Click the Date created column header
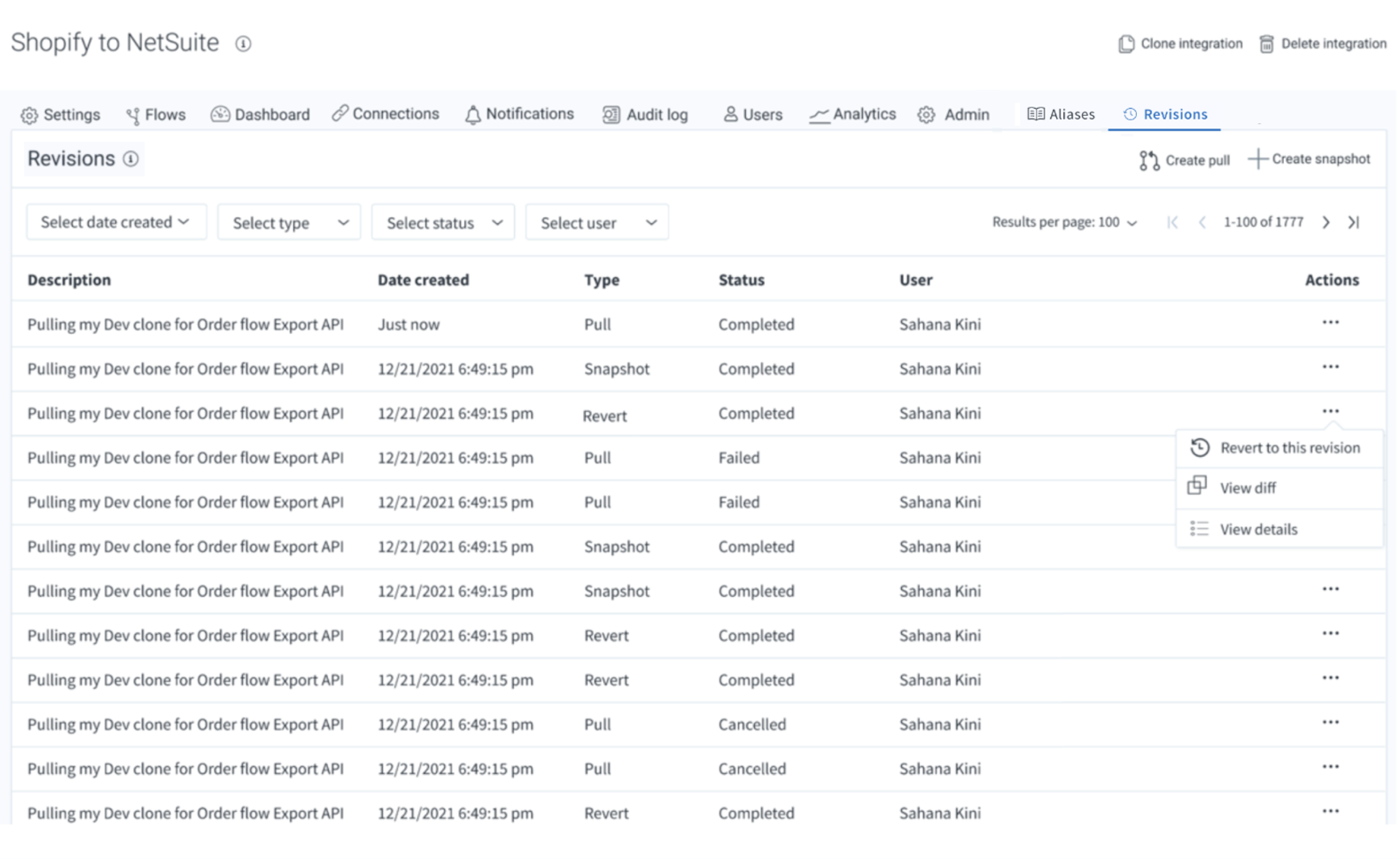Image resolution: width=1400 pixels, height=859 pixels. 424,280
